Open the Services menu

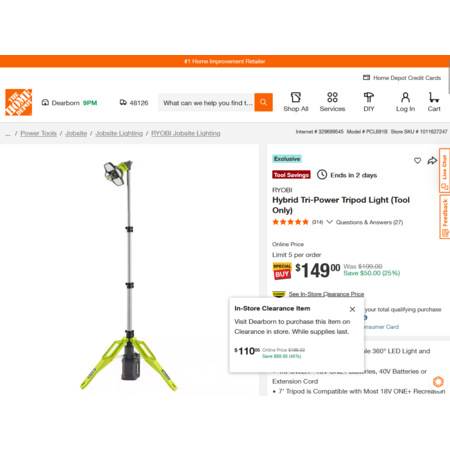click(x=332, y=102)
